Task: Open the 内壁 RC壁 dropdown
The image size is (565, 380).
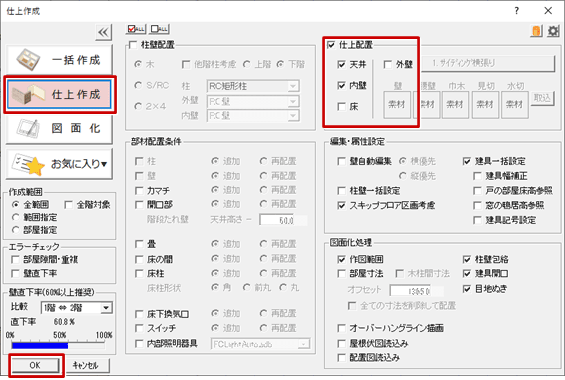Action: [253, 116]
